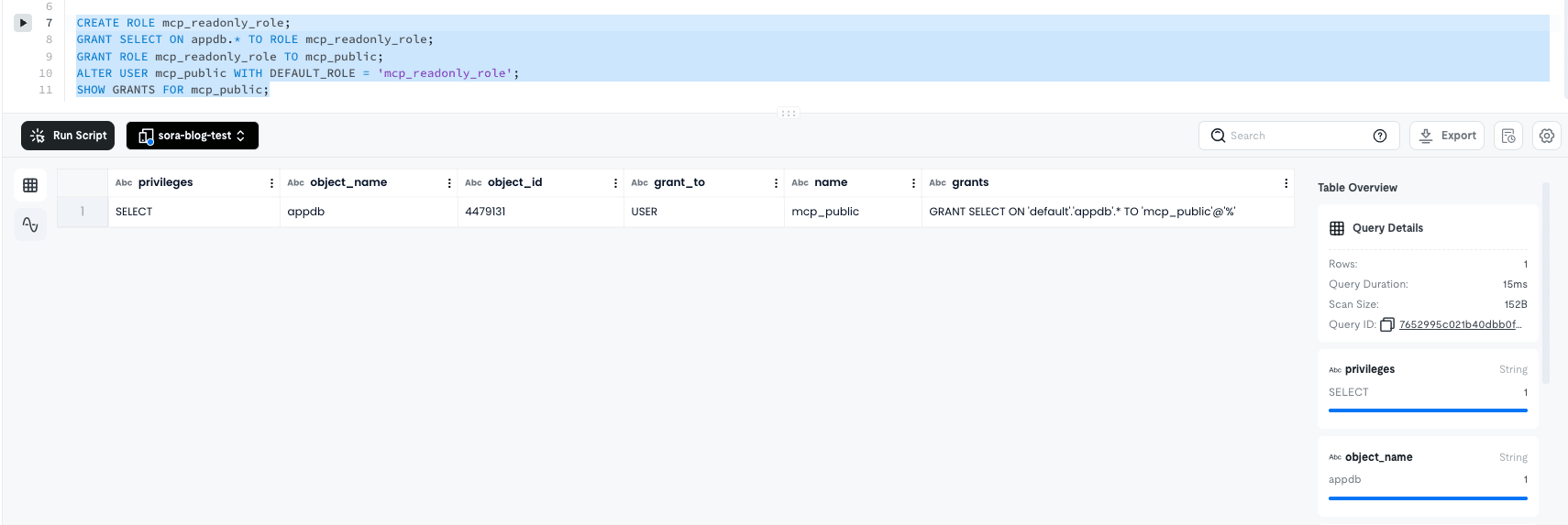1568x525 pixels.
Task: Open the object_id column options menu
Action: (615, 183)
